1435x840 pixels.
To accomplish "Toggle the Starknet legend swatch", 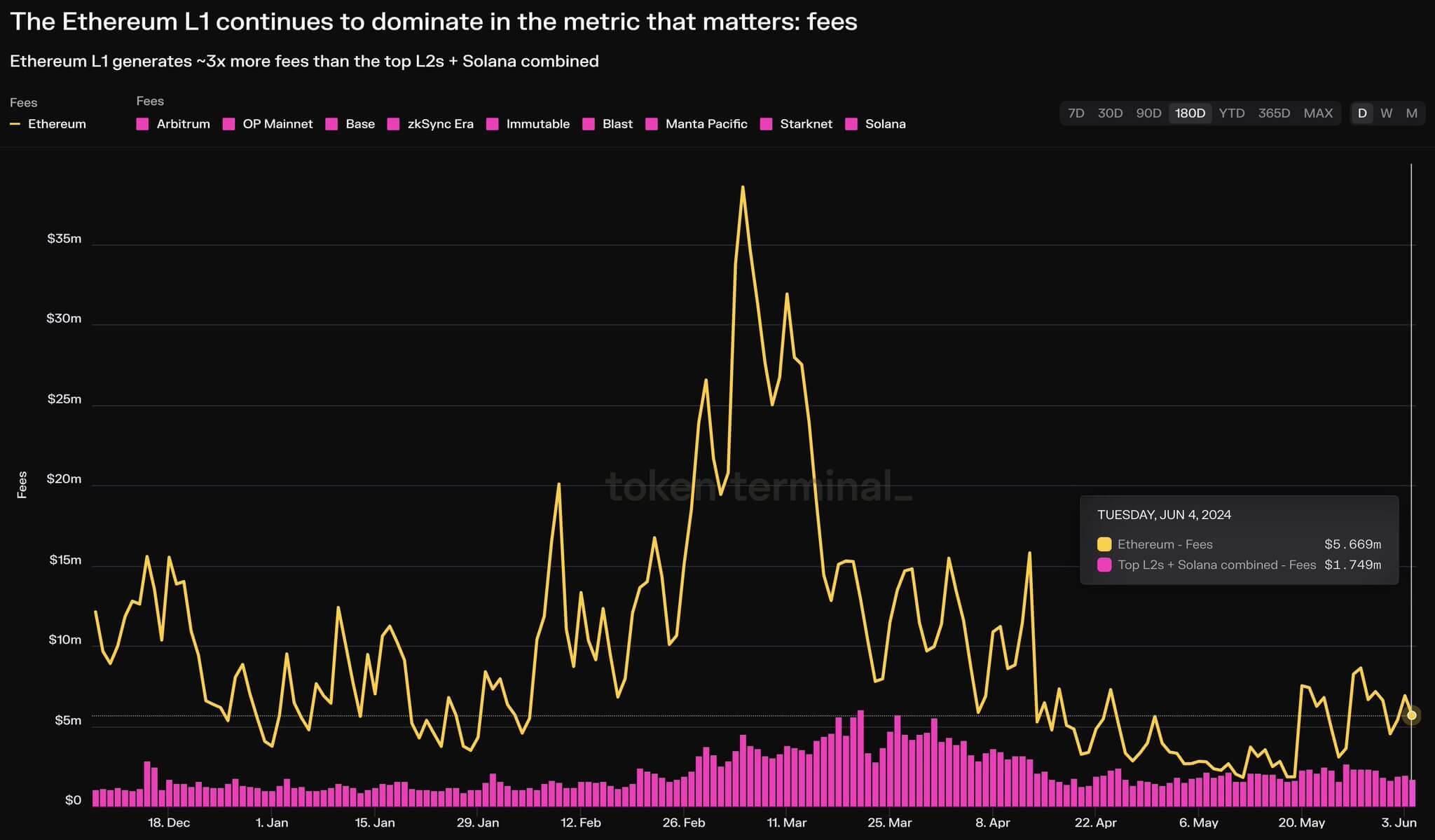I will pos(766,124).
